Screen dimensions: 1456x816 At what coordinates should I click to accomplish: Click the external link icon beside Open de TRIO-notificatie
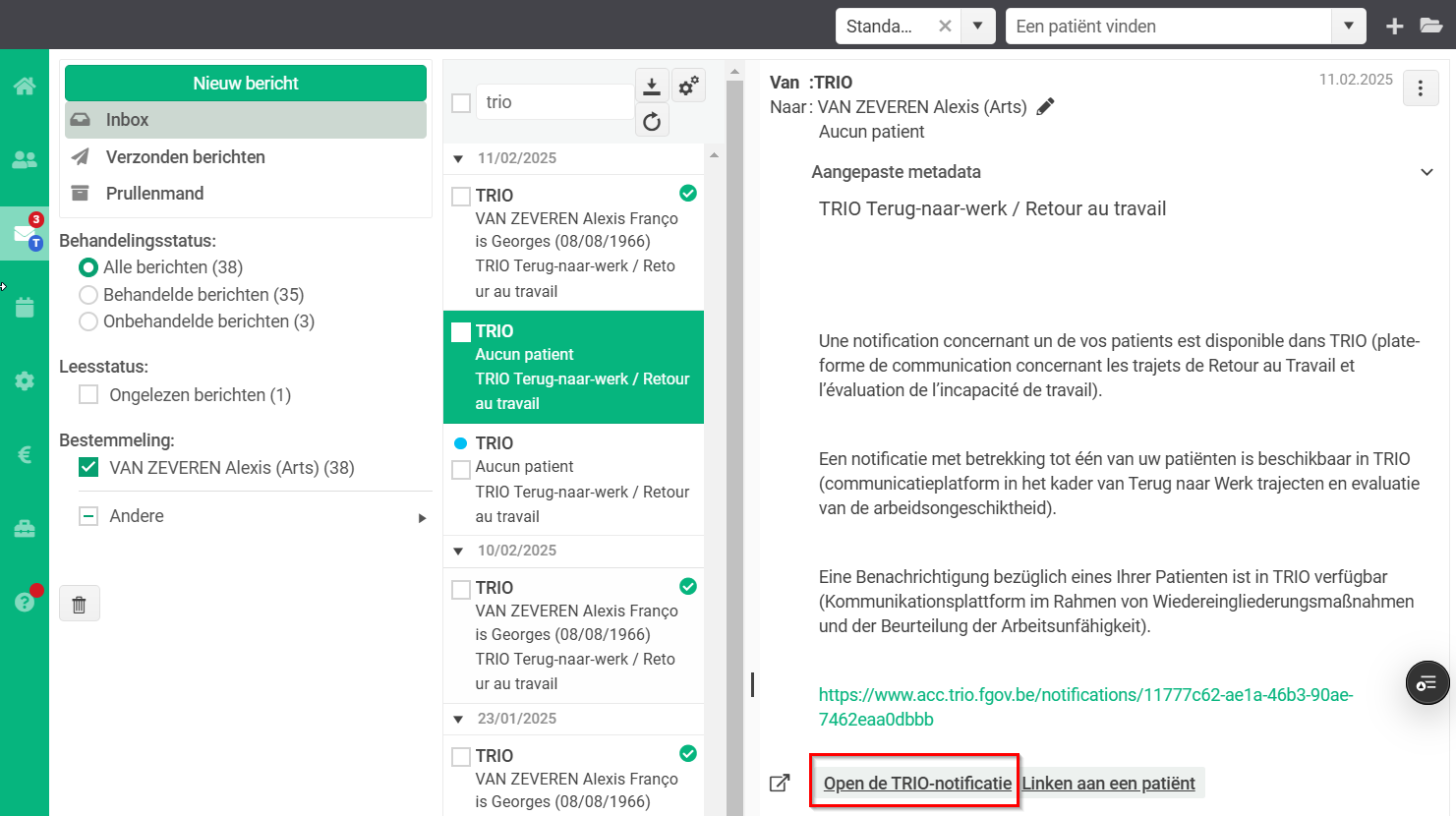(780, 784)
